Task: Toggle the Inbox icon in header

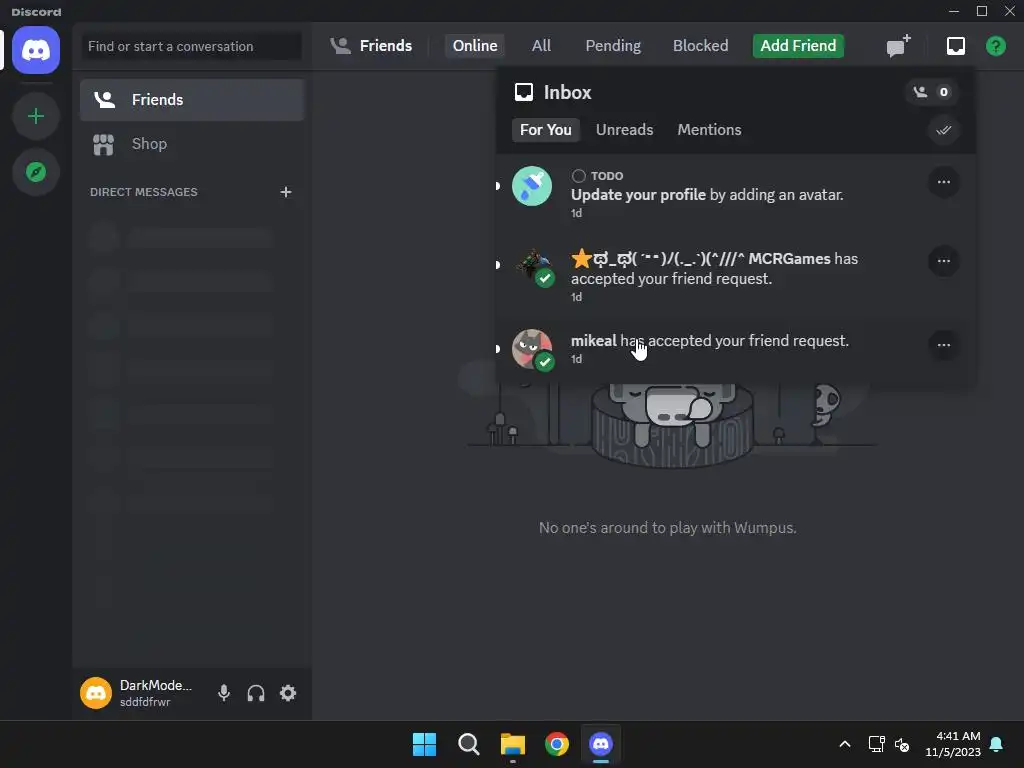Action: click(955, 46)
